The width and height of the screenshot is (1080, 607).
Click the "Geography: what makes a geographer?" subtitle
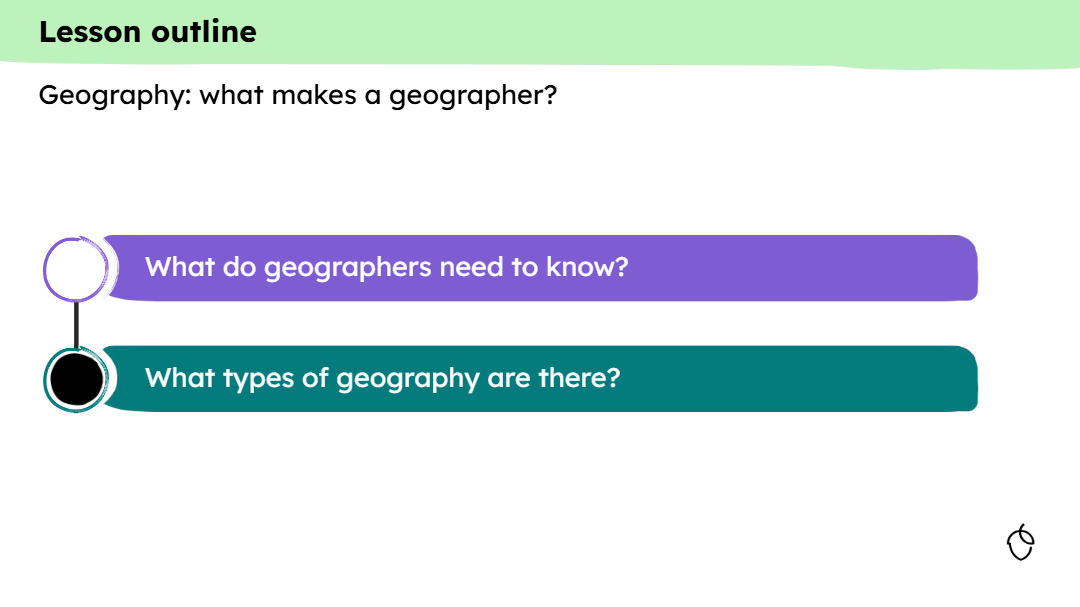(x=297, y=96)
